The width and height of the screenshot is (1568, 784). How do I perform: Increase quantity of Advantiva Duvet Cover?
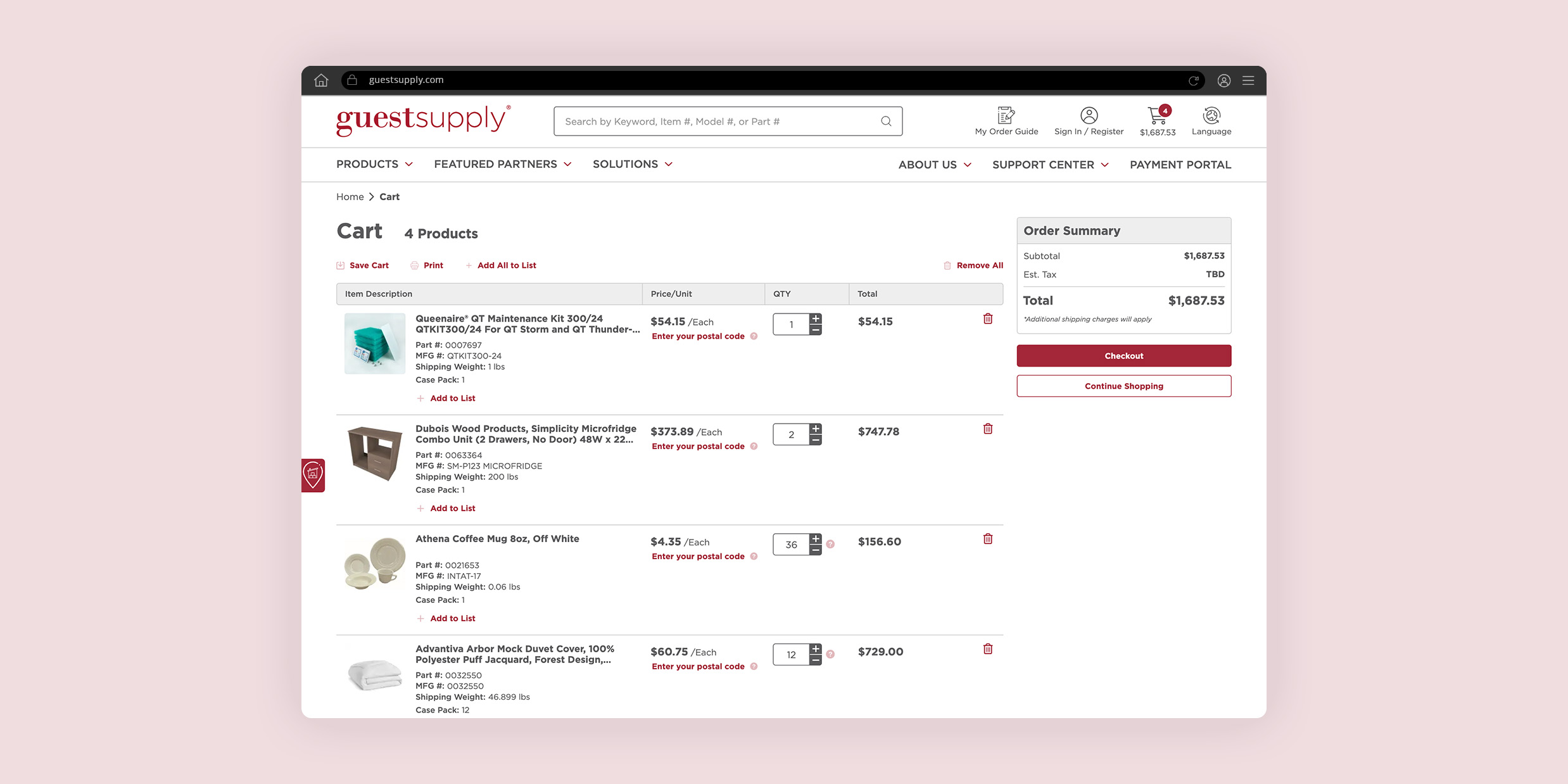[816, 649]
